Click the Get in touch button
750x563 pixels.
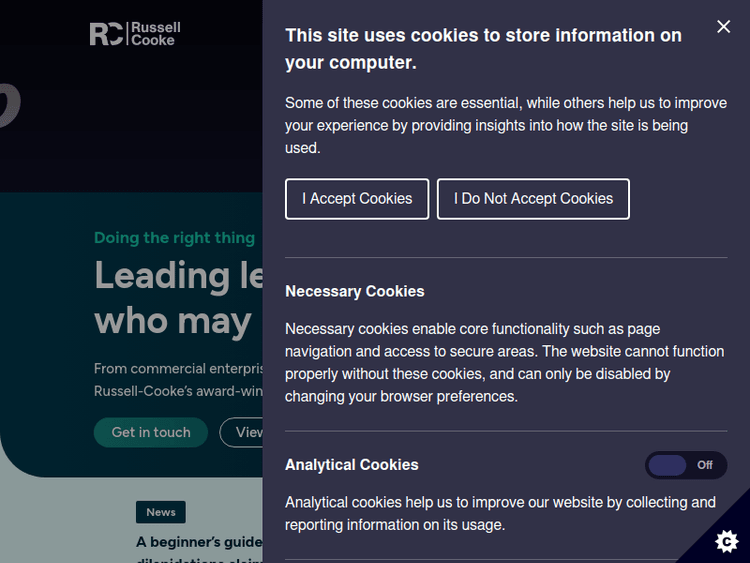coord(151,433)
